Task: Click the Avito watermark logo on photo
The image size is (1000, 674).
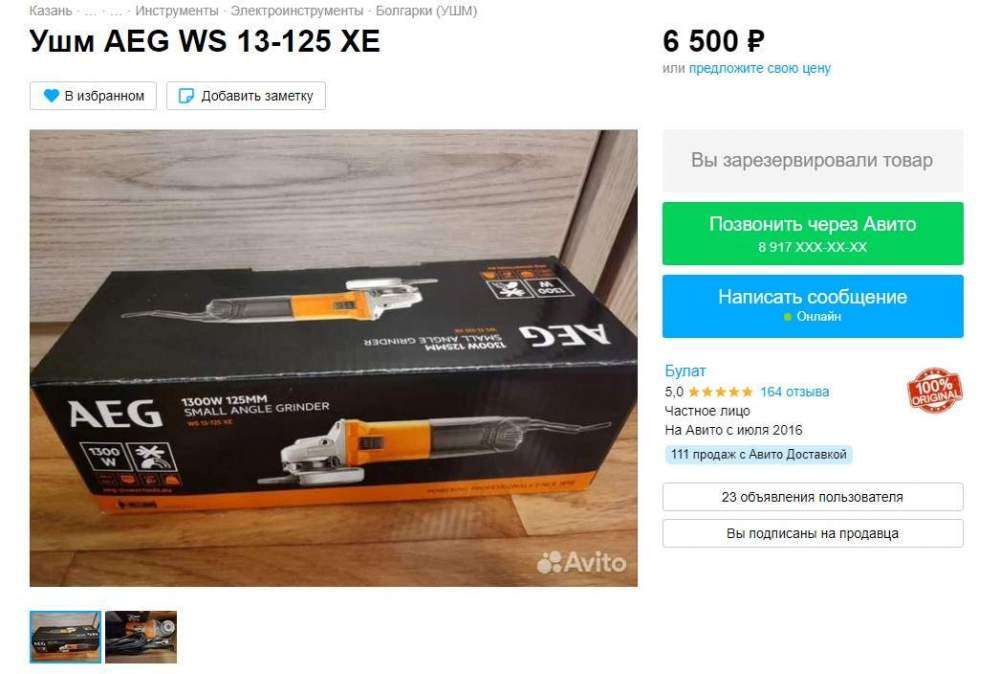Action: pos(581,562)
